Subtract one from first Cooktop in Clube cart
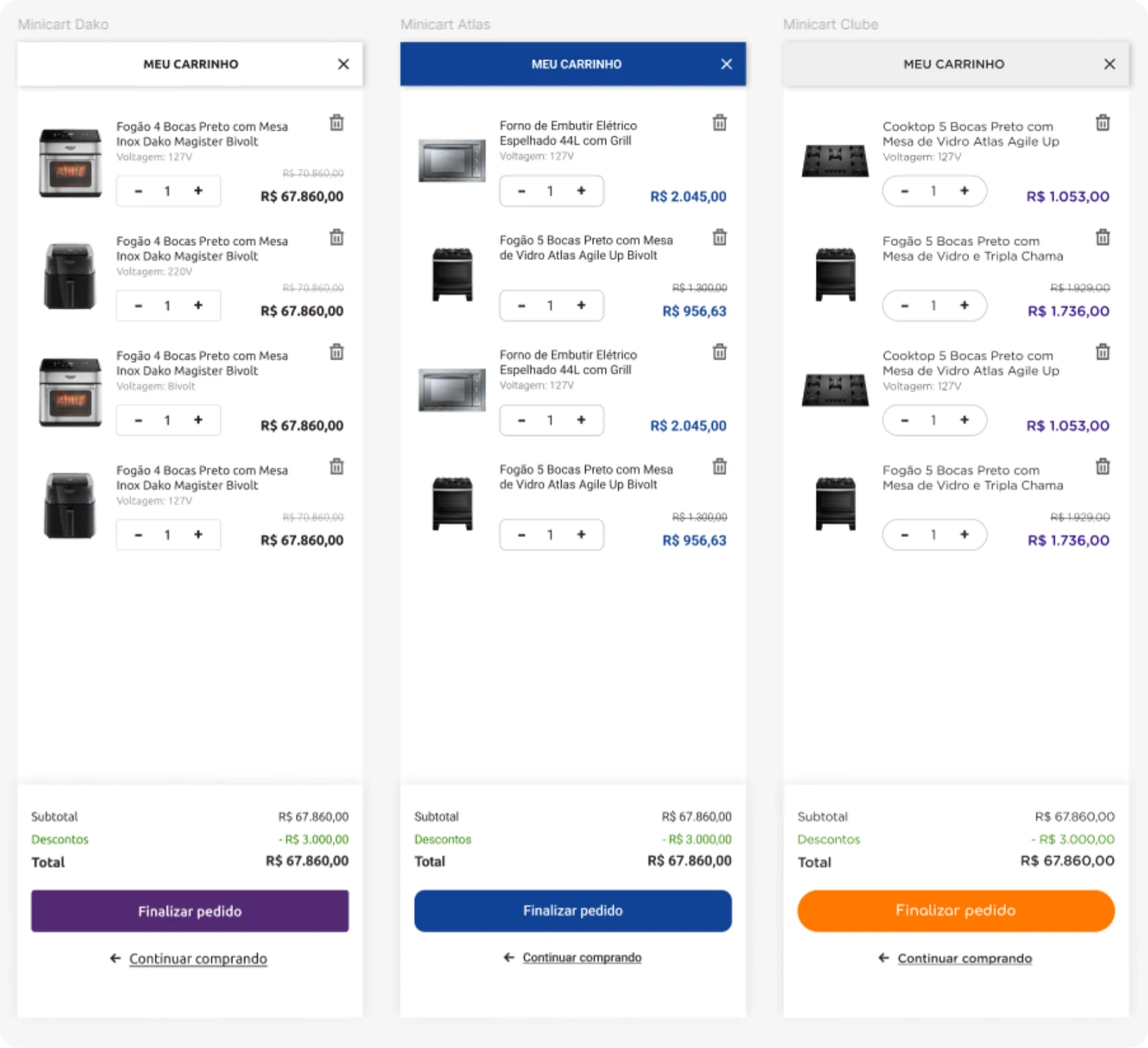 [905, 191]
